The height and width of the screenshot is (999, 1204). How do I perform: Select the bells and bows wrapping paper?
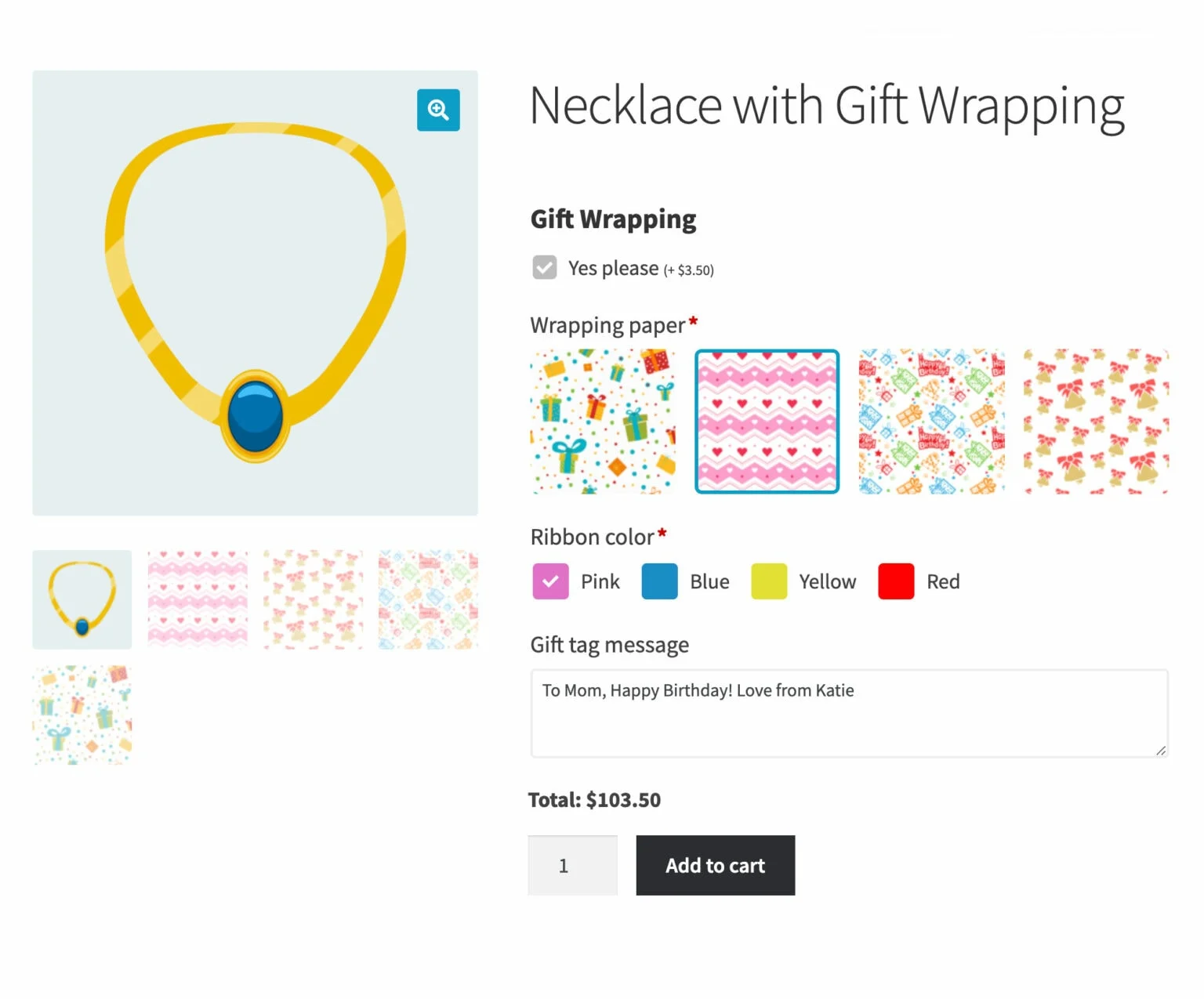click(1095, 422)
